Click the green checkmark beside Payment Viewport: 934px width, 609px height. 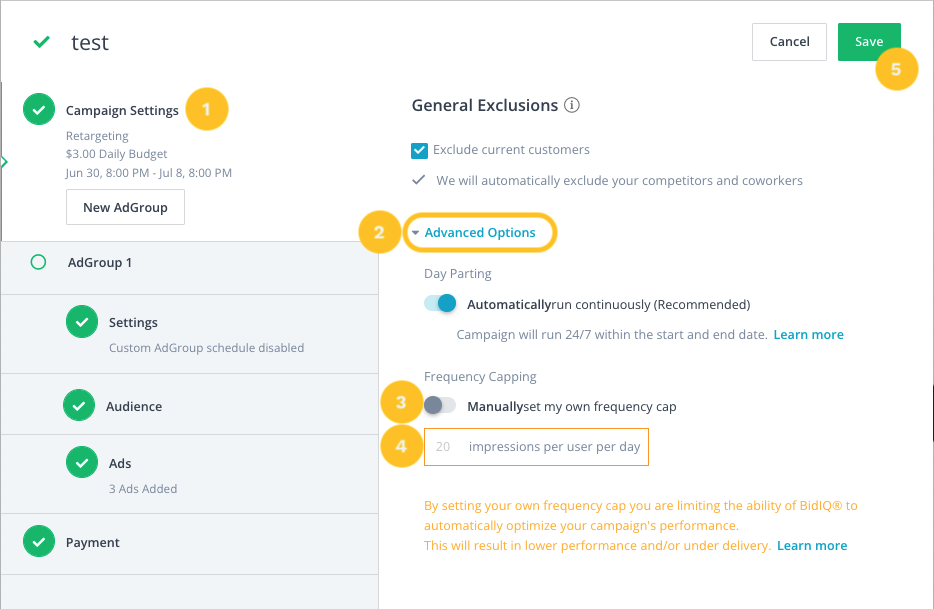coord(37,542)
